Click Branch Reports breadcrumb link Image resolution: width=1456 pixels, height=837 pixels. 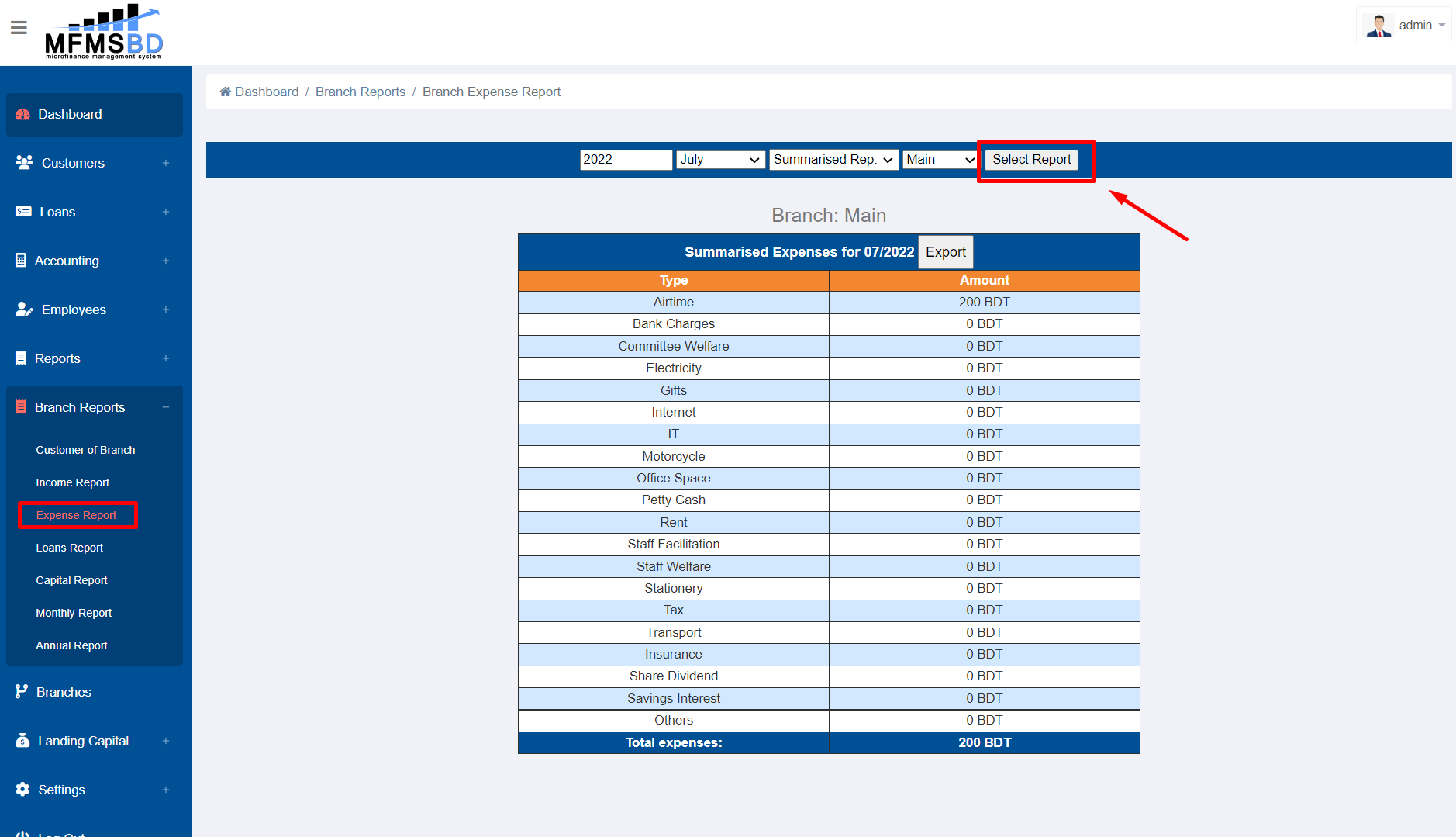[x=361, y=92]
